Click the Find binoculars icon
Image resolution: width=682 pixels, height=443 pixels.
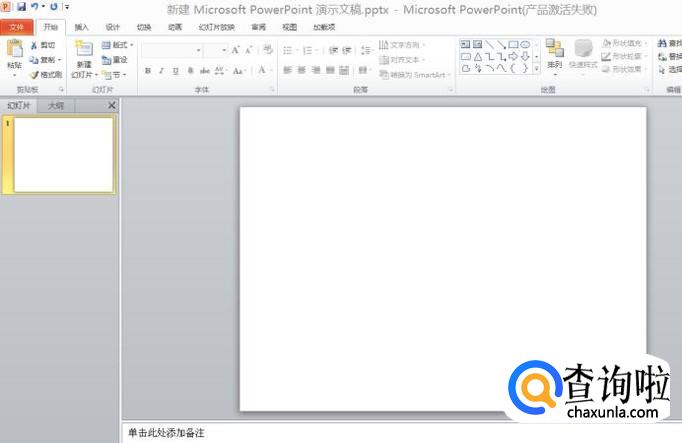point(662,43)
